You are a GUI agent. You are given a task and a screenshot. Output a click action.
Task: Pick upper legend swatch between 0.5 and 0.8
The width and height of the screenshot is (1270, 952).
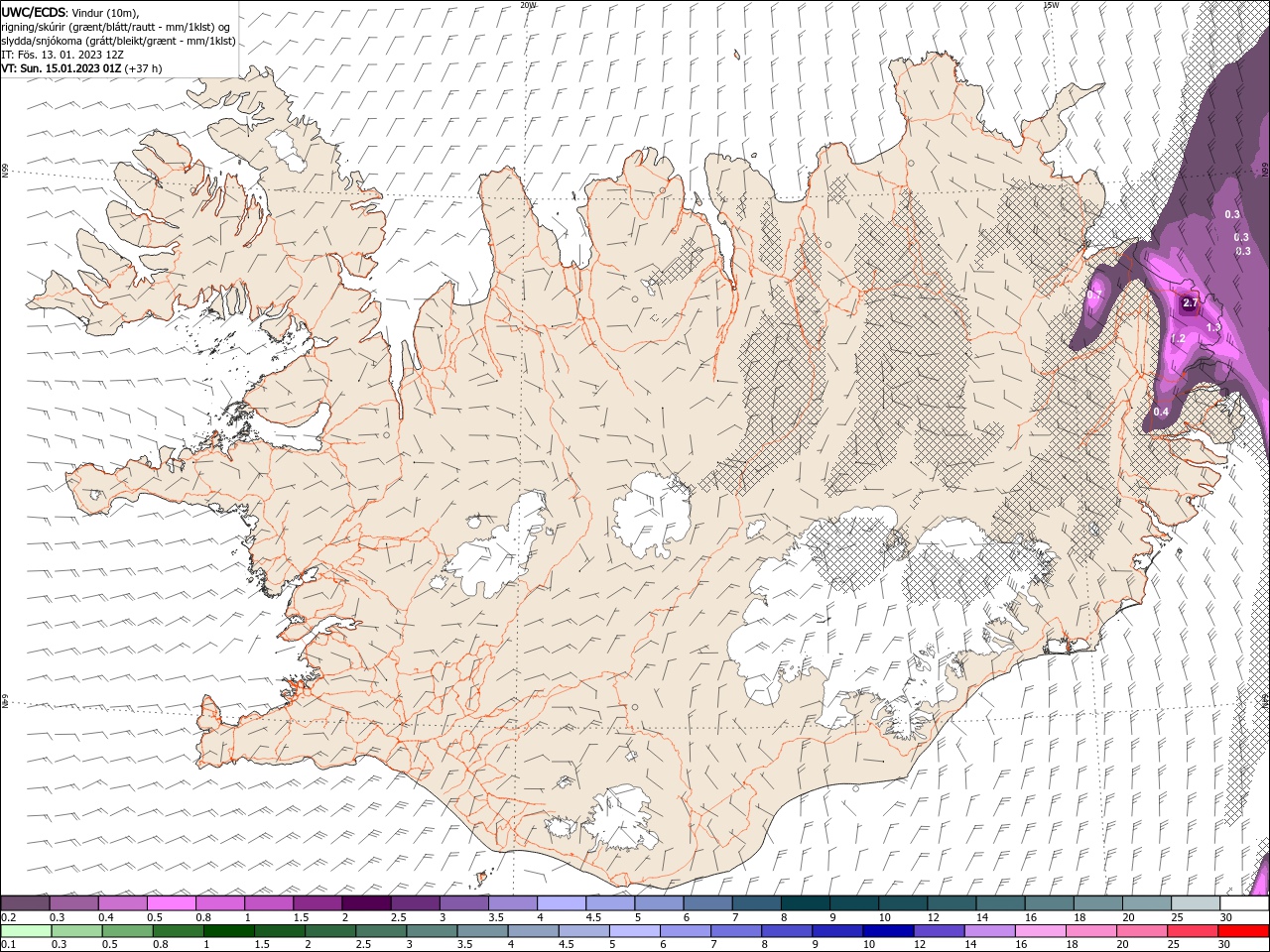pyautogui.click(x=171, y=902)
